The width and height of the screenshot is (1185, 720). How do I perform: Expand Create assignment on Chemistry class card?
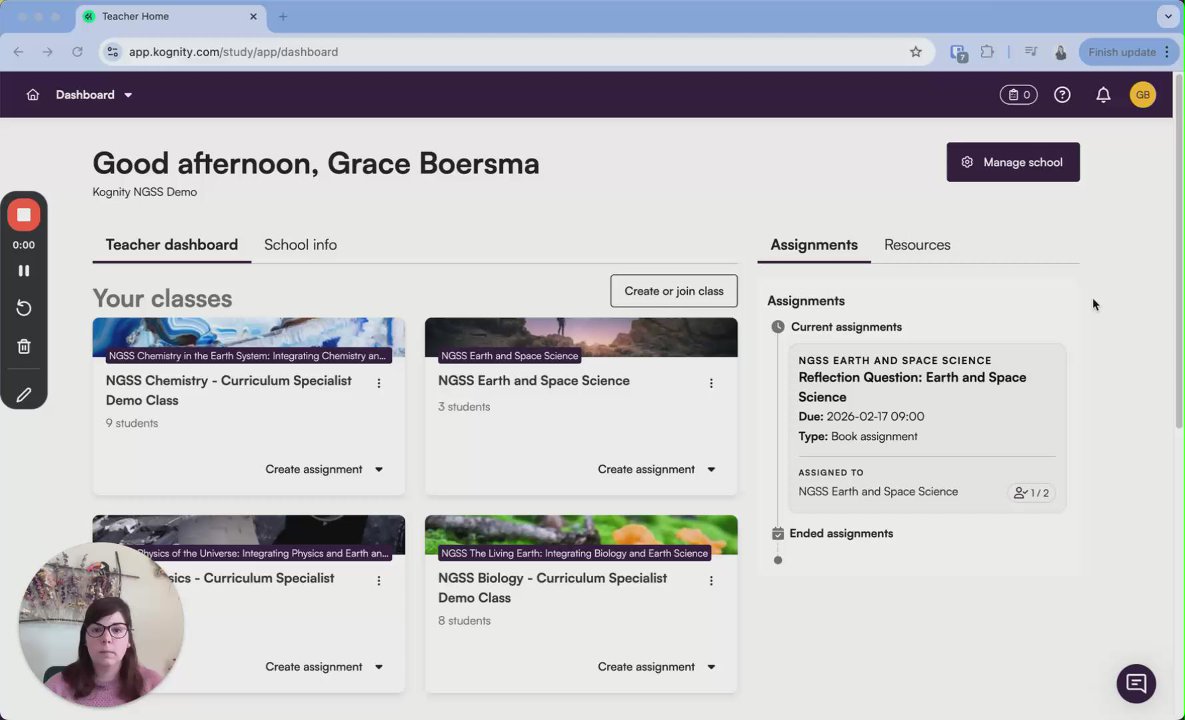pyautogui.click(x=323, y=469)
